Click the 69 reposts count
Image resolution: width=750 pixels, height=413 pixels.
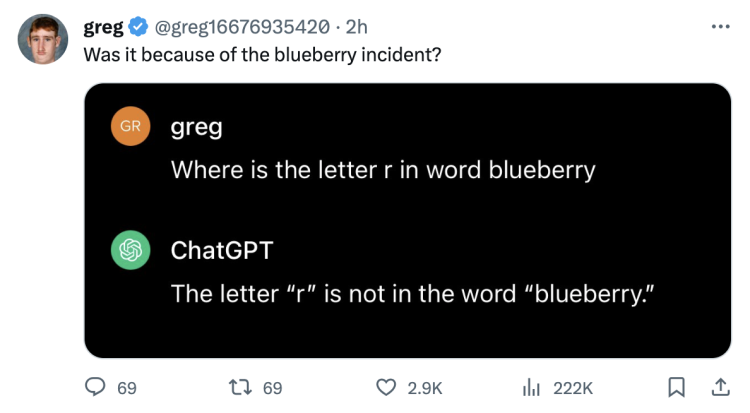click(x=273, y=388)
